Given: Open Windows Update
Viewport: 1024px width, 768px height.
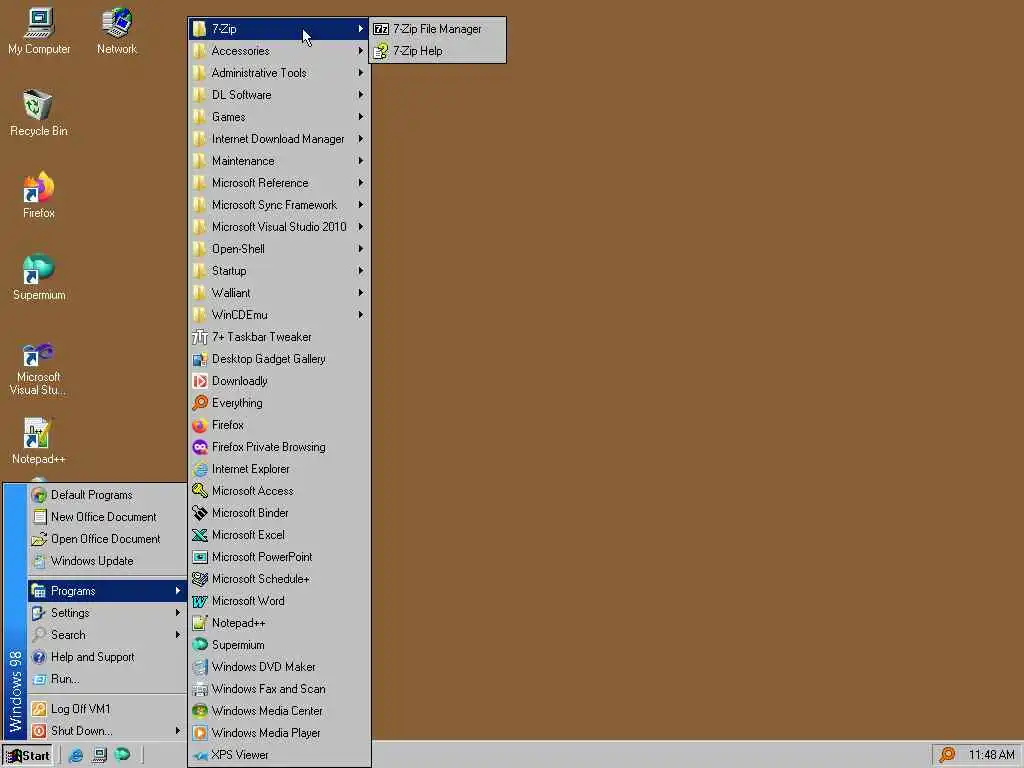Looking at the screenshot, I should 107,561.
